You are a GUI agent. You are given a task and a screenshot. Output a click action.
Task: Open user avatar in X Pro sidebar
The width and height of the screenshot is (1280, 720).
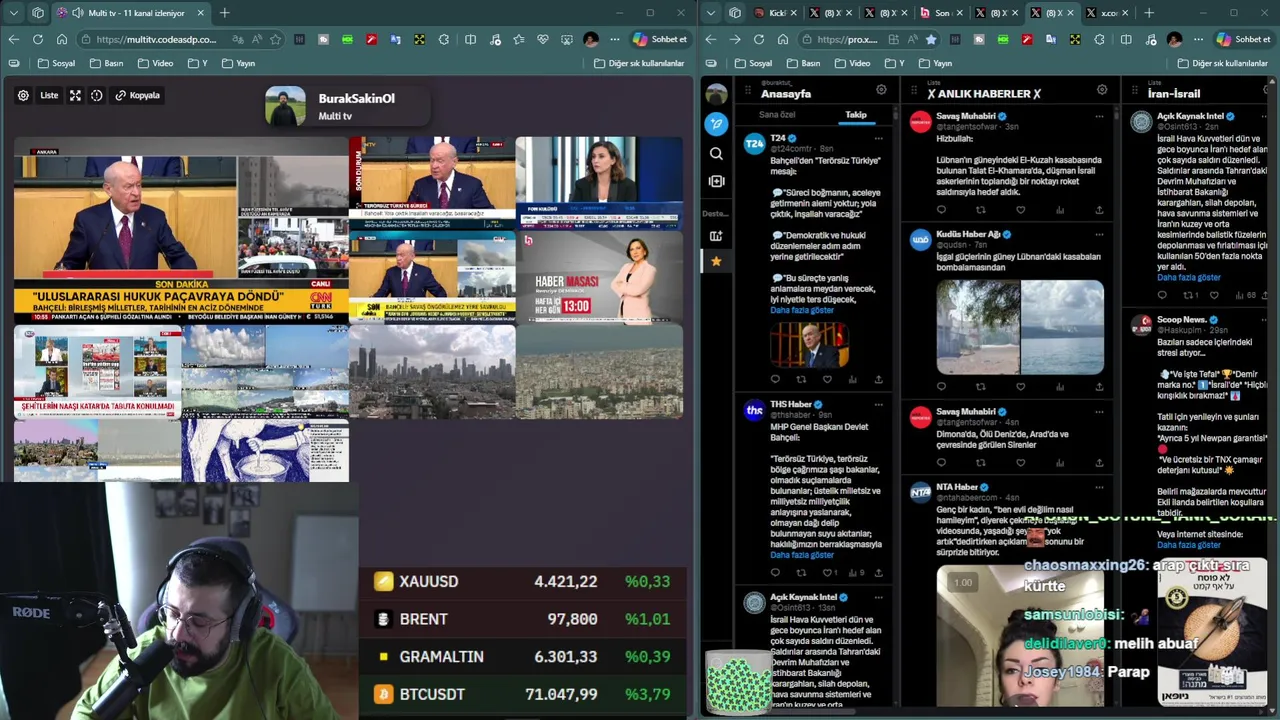(x=716, y=95)
